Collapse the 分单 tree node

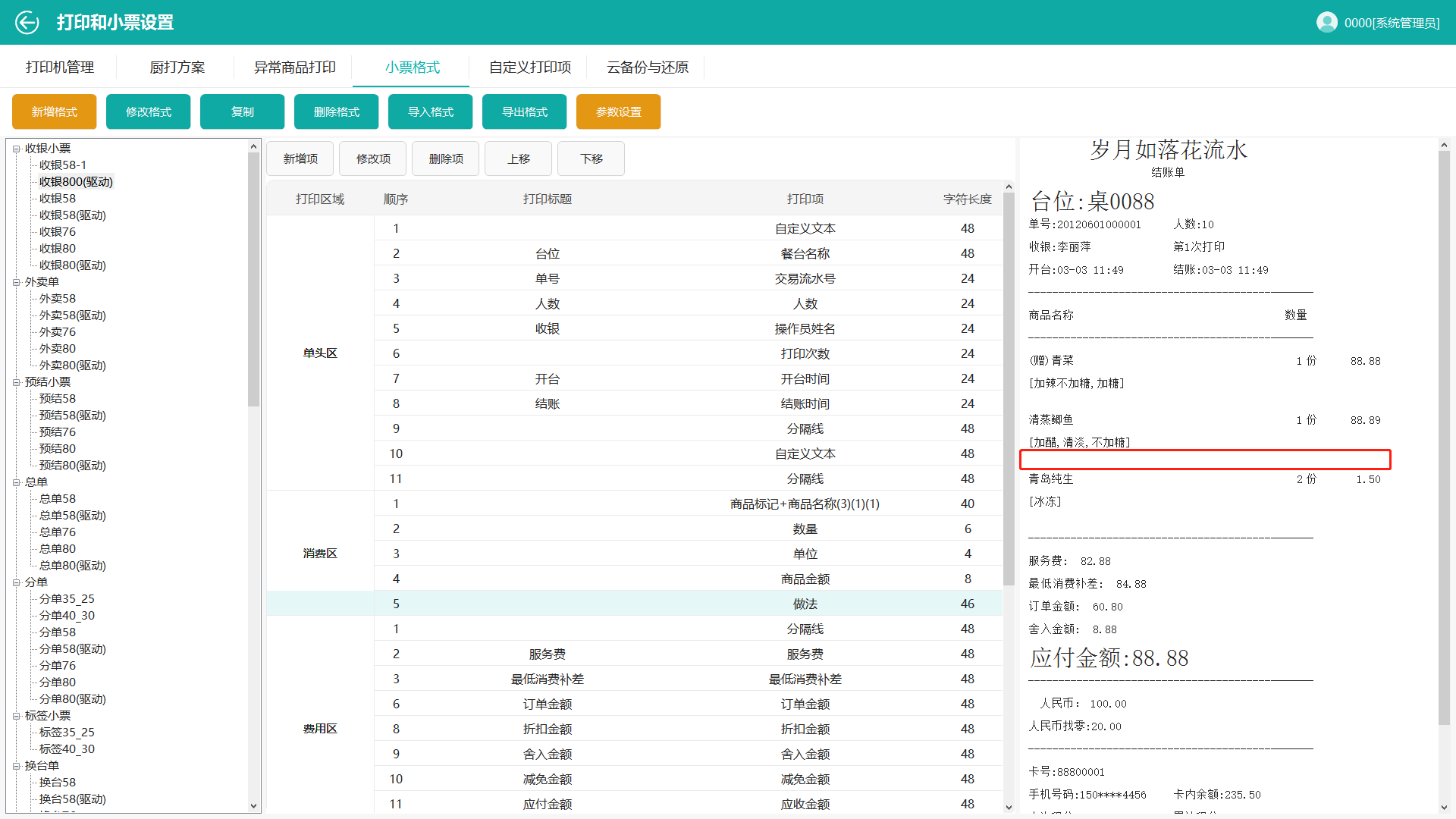point(16,582)
